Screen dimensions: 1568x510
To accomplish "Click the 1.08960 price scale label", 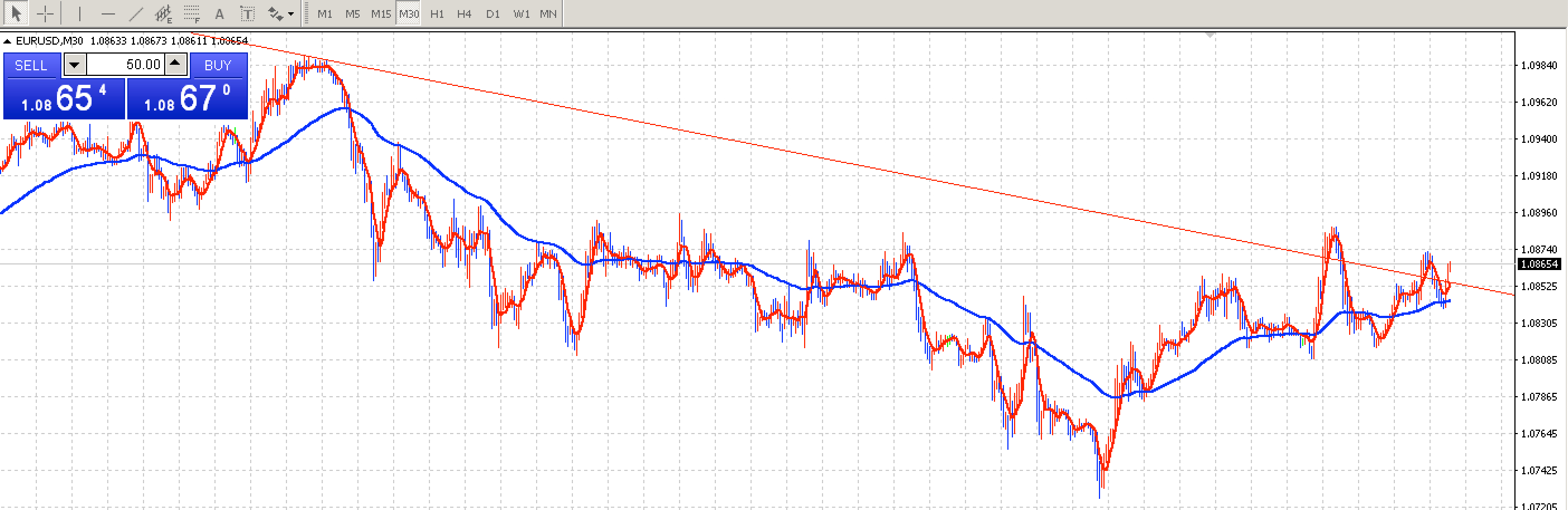I will (1539, 213).
